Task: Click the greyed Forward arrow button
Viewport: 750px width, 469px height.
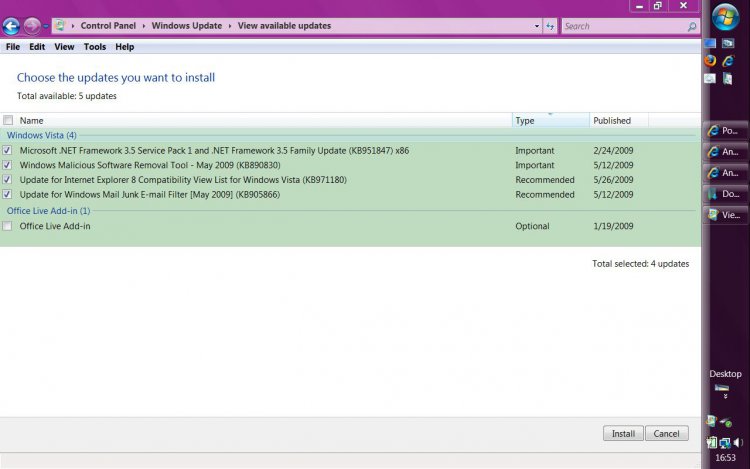Action: click(x=32, y=26)
